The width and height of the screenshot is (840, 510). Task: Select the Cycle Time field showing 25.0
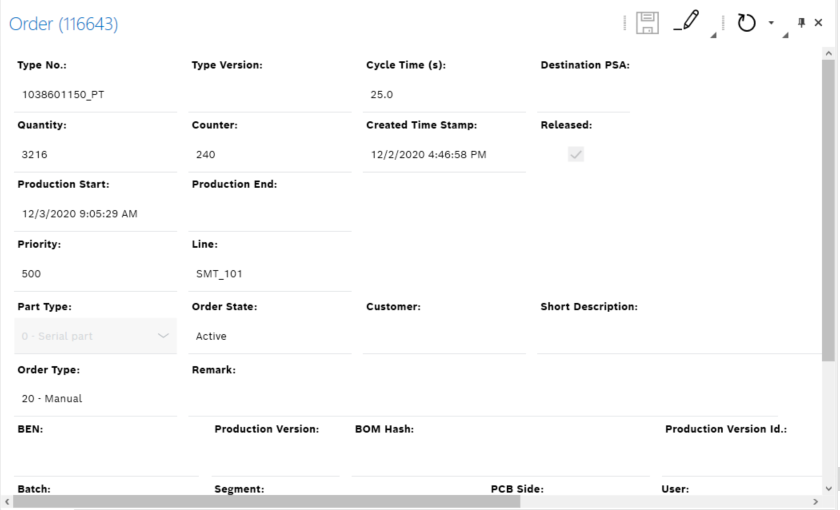(444, 95)
